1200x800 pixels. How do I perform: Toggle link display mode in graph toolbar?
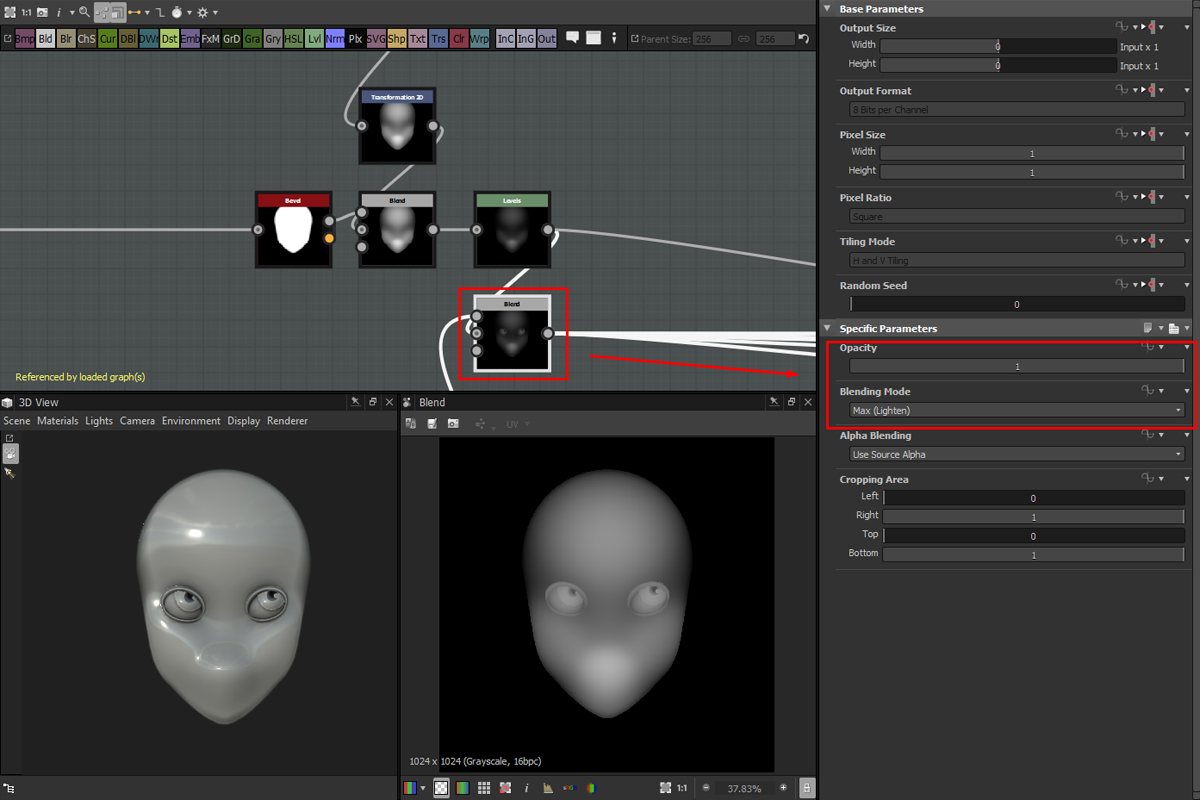[x=136, y=12]
